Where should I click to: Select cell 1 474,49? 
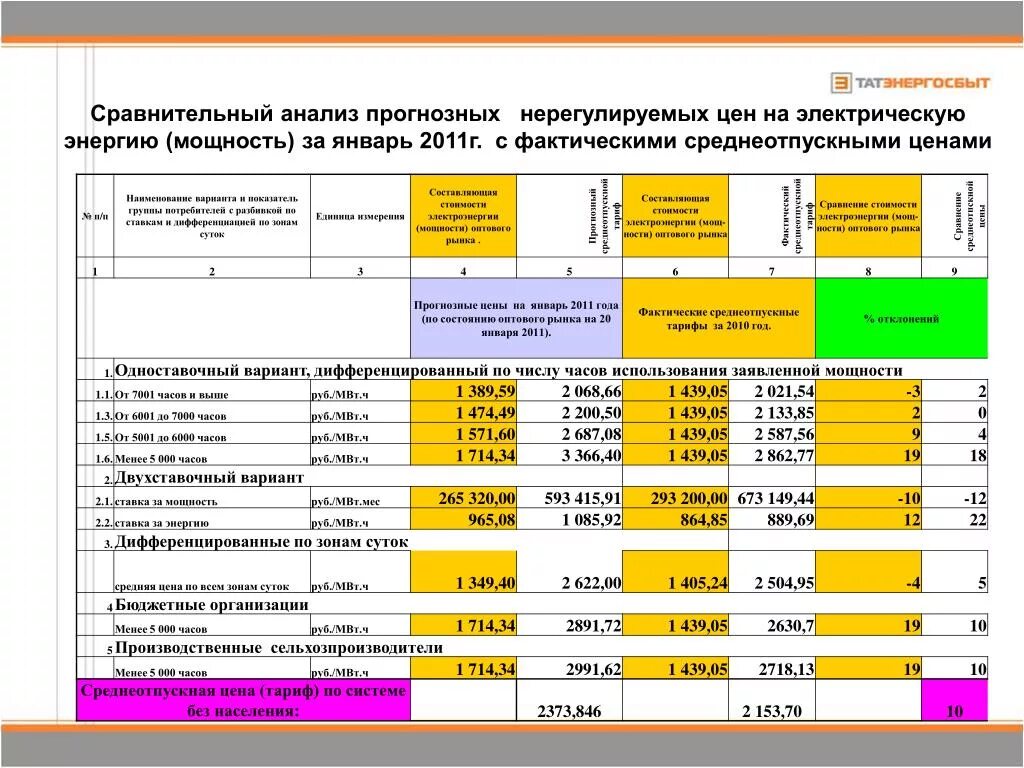(464, 413)
